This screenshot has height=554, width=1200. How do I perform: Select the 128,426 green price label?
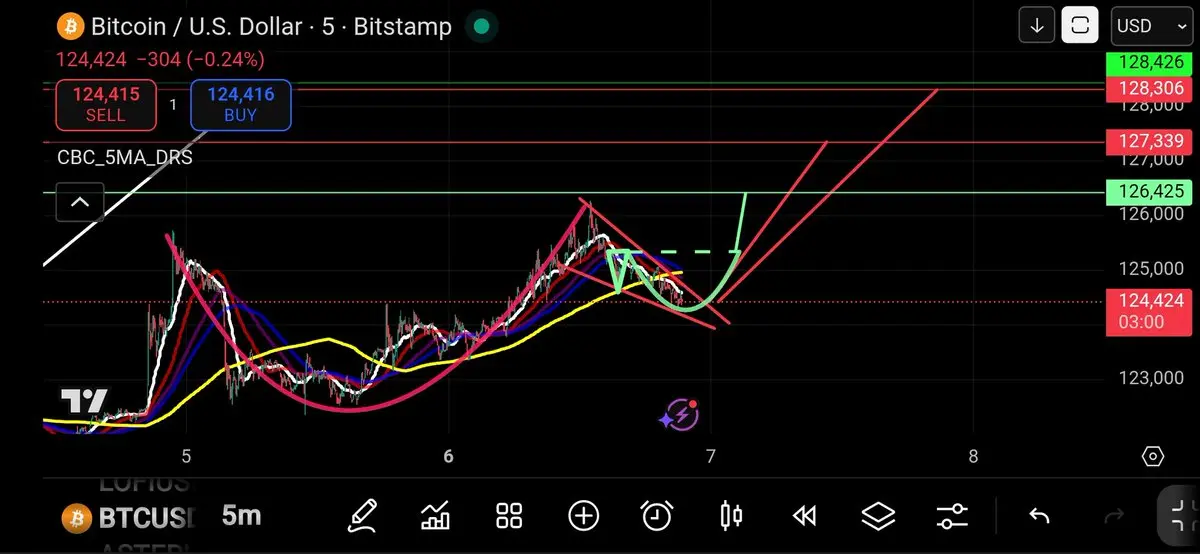coord(1151,64)
